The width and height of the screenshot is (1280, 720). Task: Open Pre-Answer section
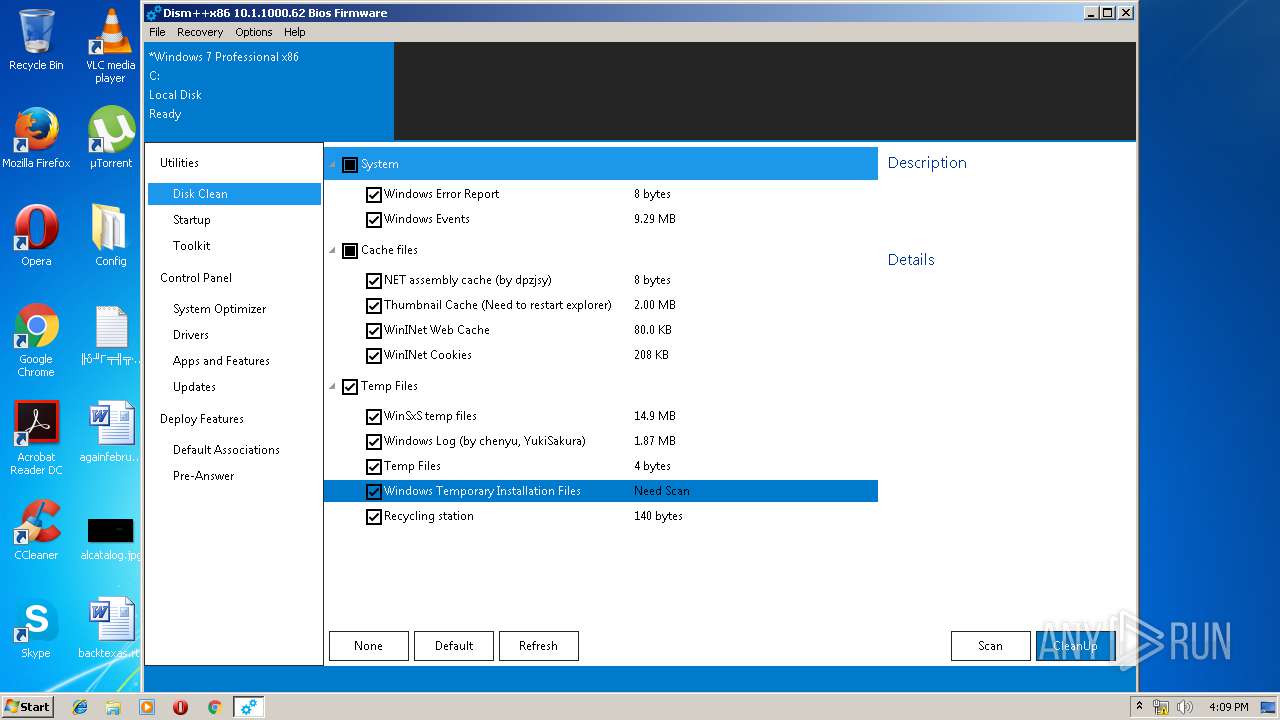204,476
